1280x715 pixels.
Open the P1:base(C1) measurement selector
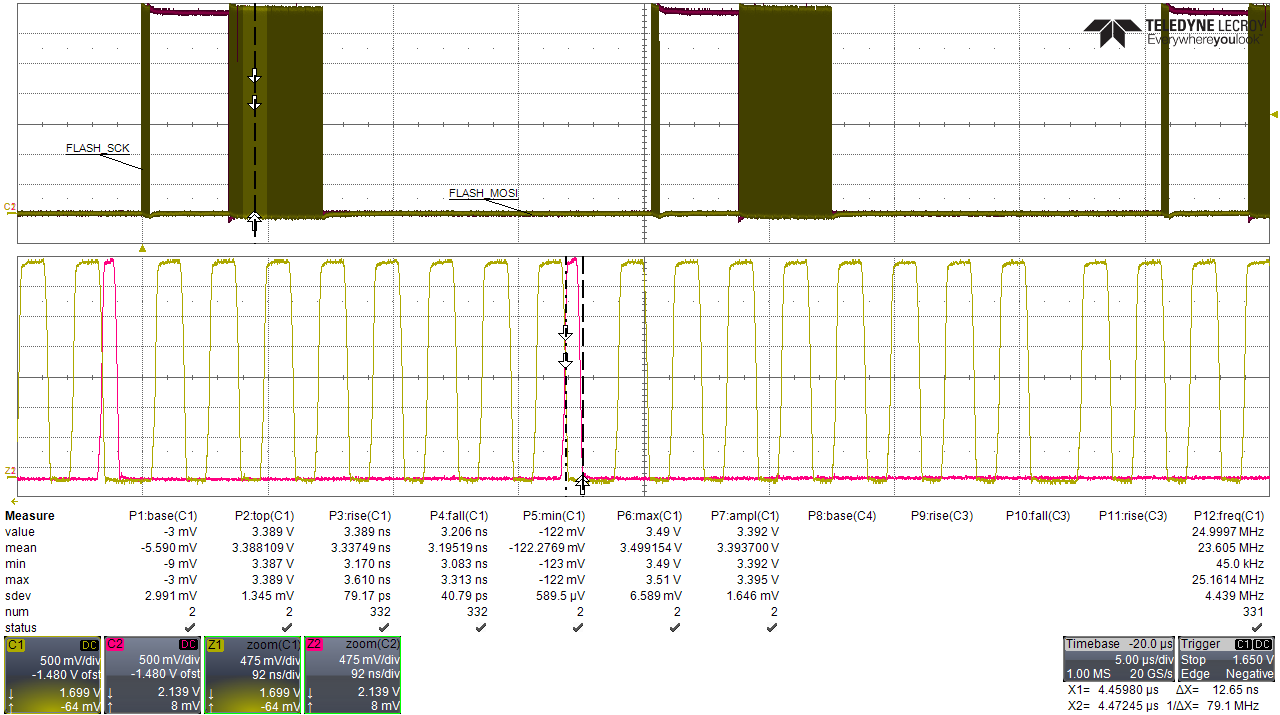point(166,515)
